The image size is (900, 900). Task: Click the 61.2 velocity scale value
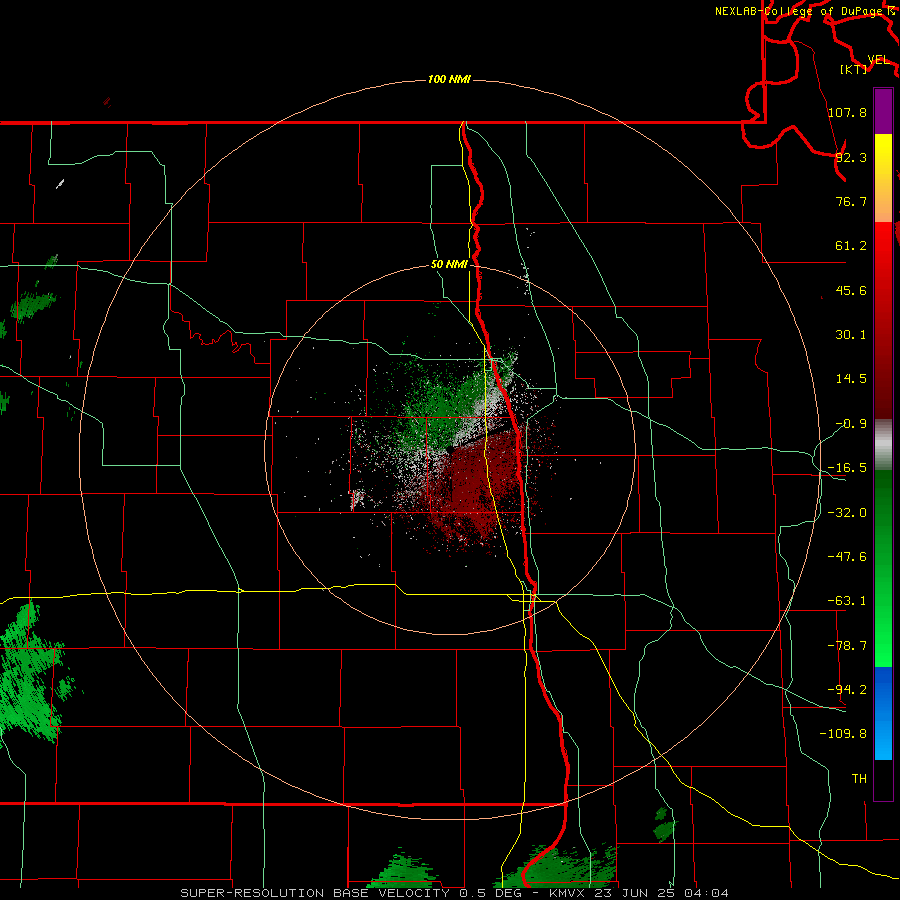(851, 246)
